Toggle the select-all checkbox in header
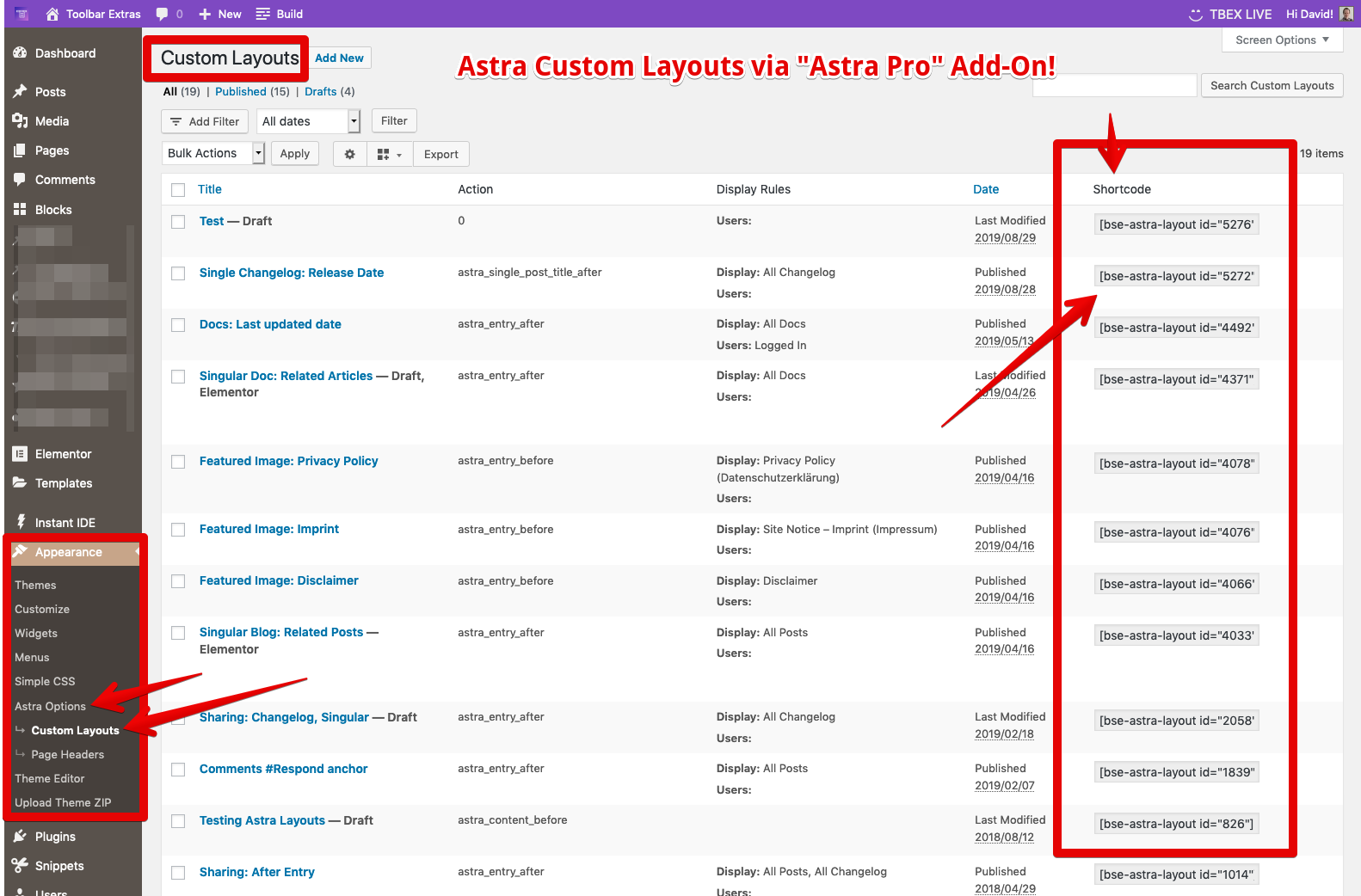Image resolution: width=1361 pixels, height=896 pixels. click(x=178, y=190)
